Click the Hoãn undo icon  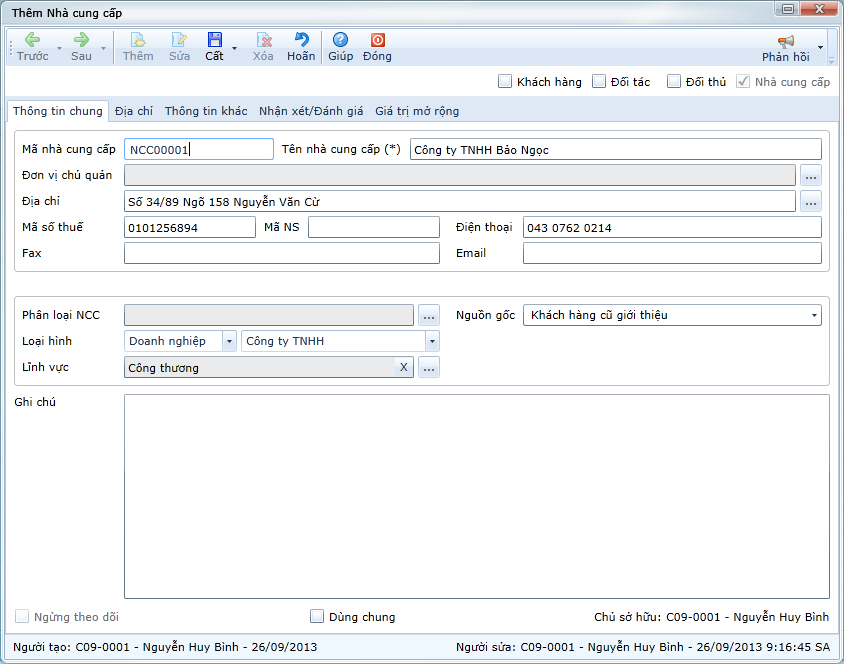coord(301,40)
